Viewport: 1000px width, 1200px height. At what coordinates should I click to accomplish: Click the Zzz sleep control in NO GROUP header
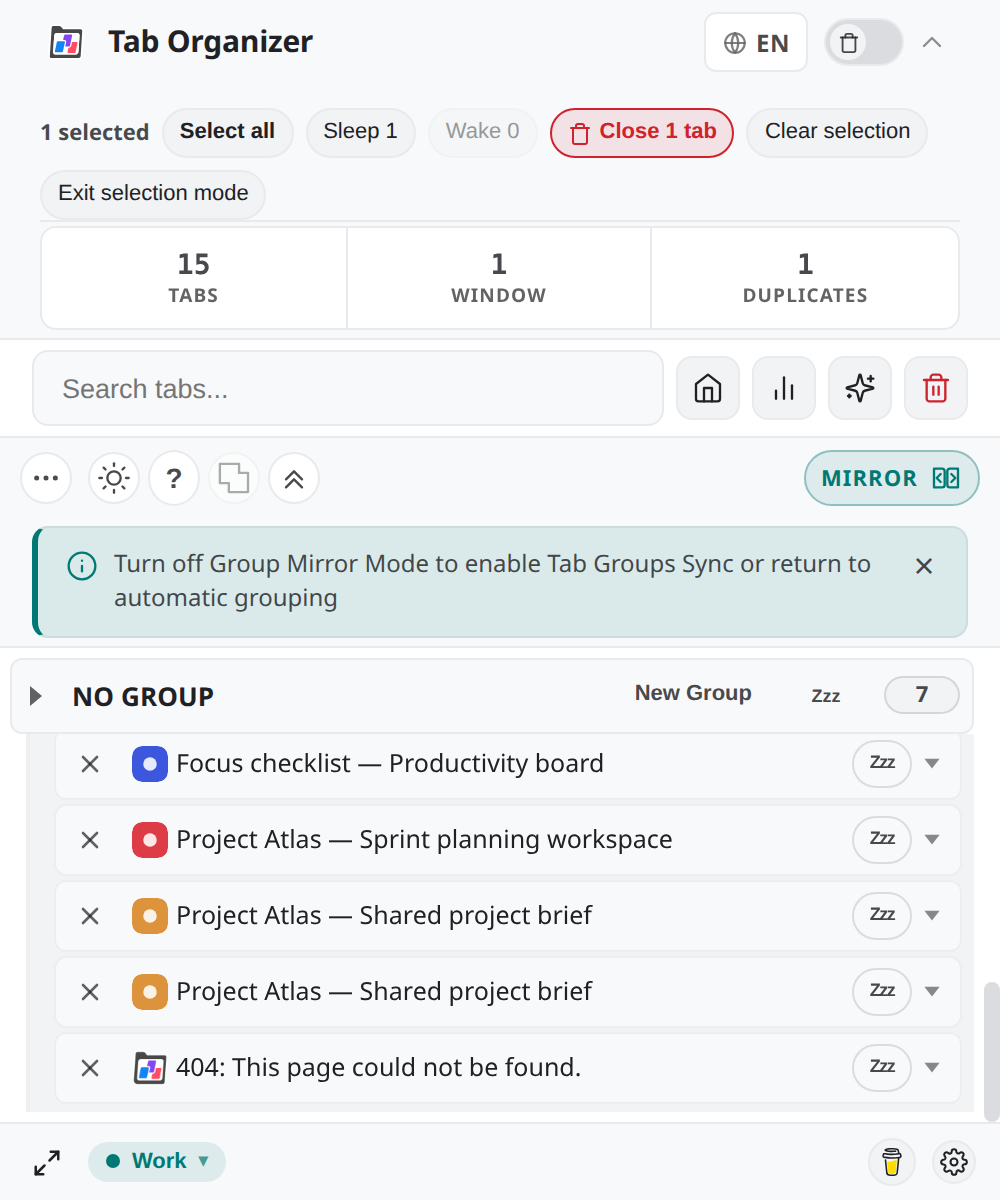pos(826,696)
